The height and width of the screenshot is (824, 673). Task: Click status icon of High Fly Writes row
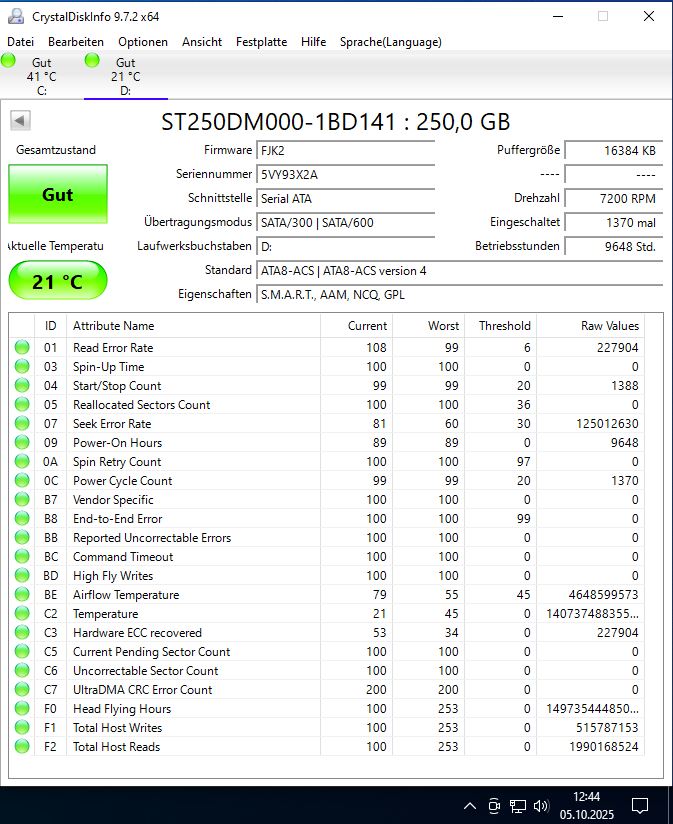(22, 575)
